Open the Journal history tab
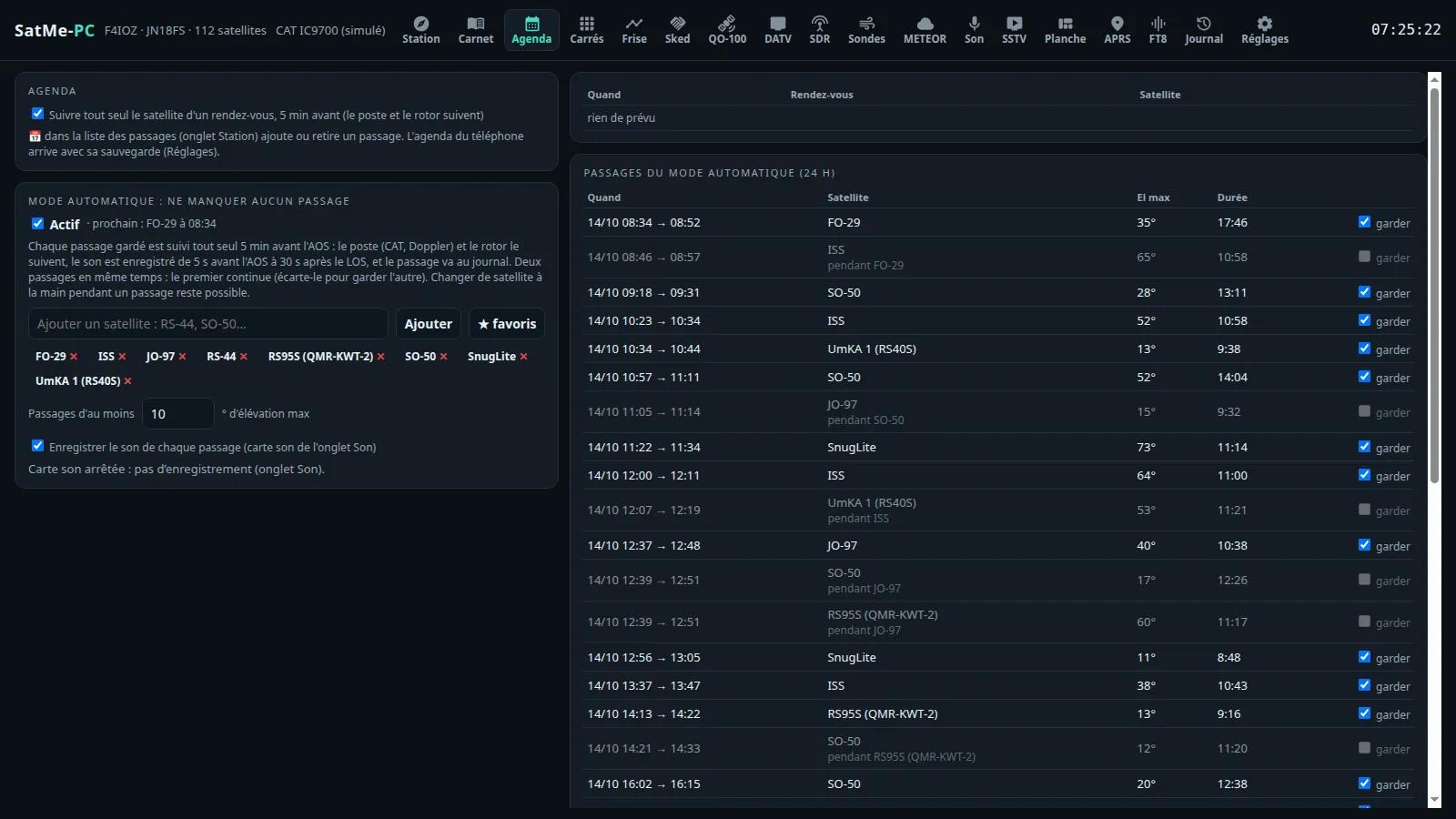The image size is (1456, 819). (x=1203, y=30)
